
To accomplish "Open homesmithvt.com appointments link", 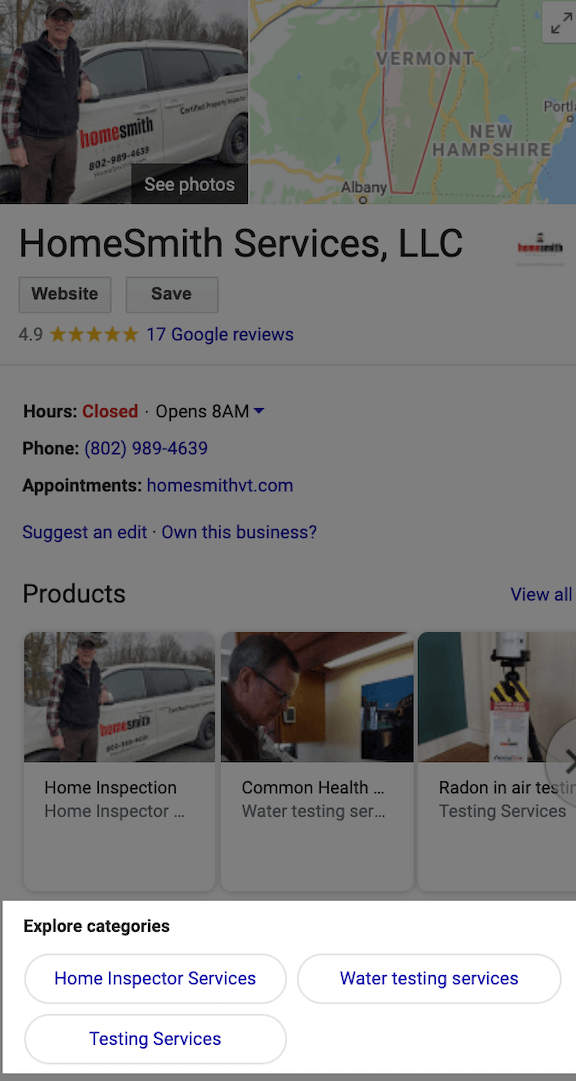I will (220, 486).
